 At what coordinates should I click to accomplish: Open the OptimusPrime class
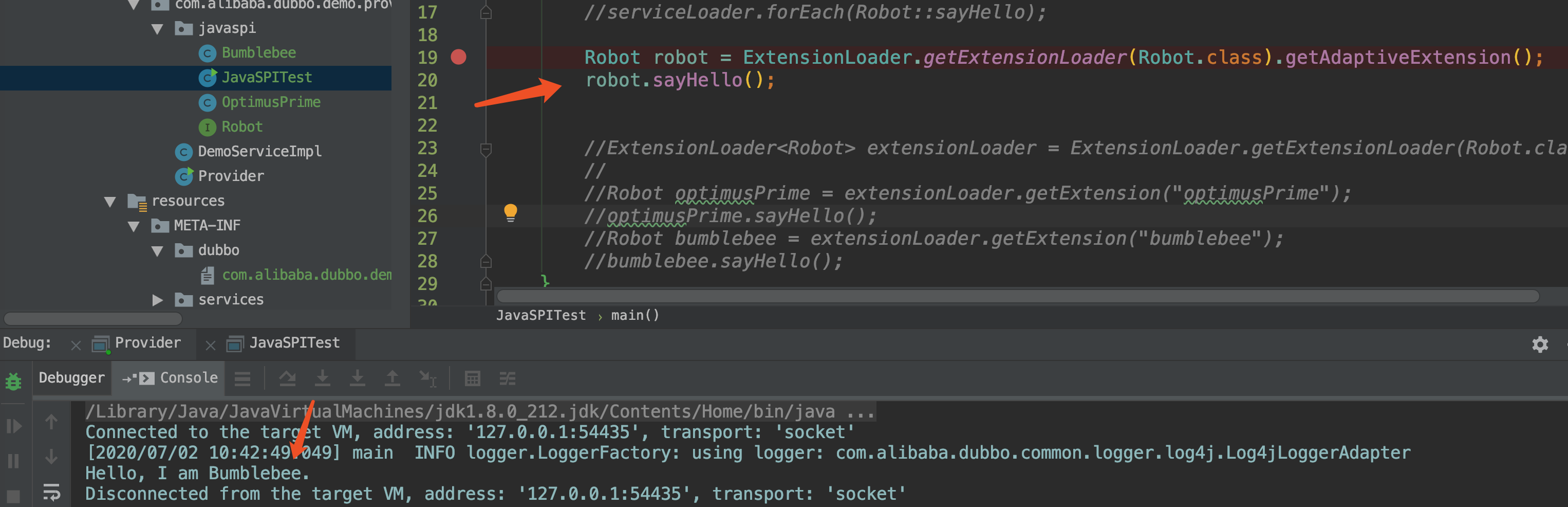click(x=271, y=102)
